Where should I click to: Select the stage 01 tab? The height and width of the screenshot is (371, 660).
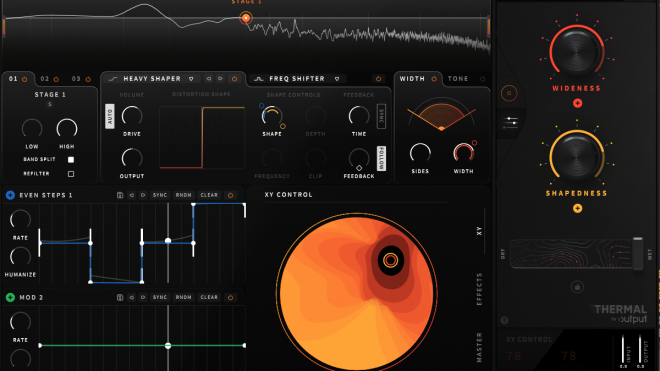click(x=13, y=79)
